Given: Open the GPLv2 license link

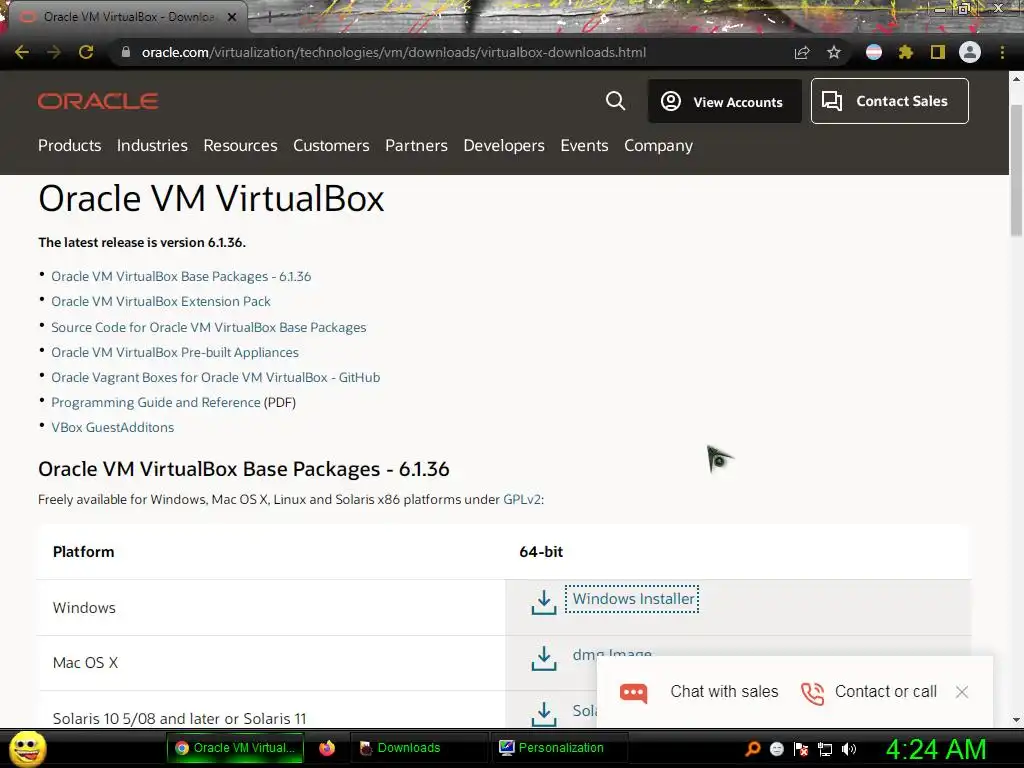Looking at the screenshot, I should pyautogui.click(x=522, y=500).
